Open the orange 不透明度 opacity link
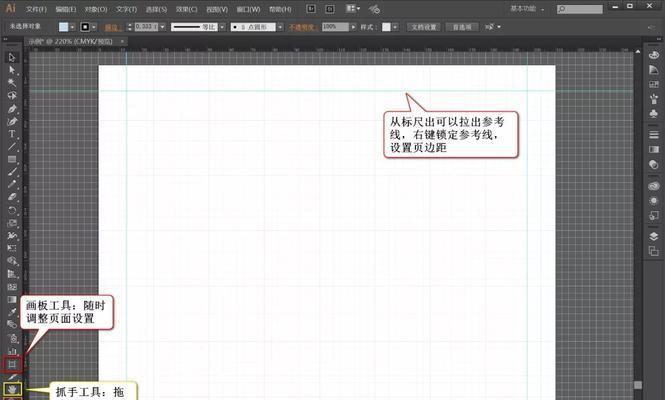 302,27
